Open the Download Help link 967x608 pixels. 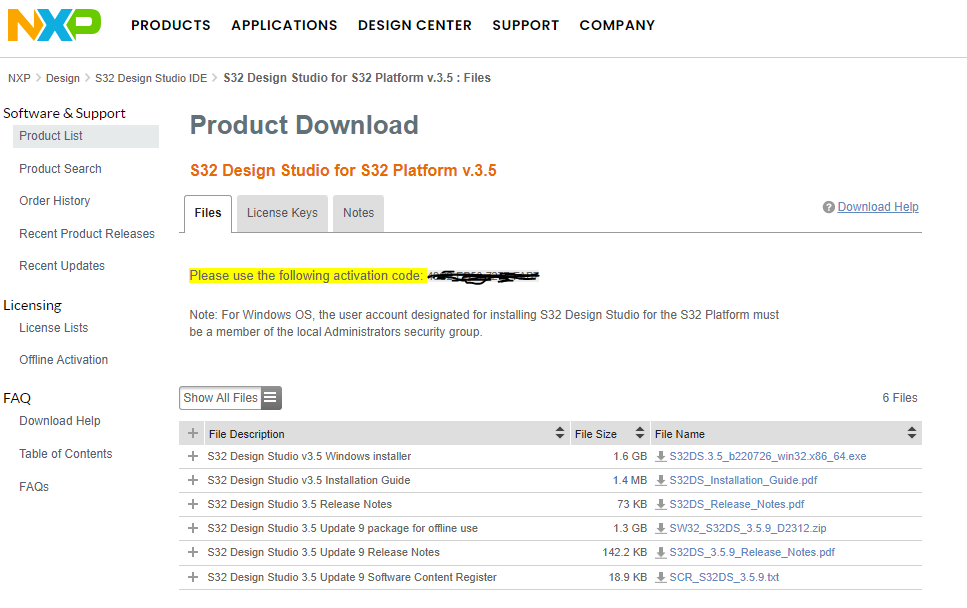click(x=877, y=207)
